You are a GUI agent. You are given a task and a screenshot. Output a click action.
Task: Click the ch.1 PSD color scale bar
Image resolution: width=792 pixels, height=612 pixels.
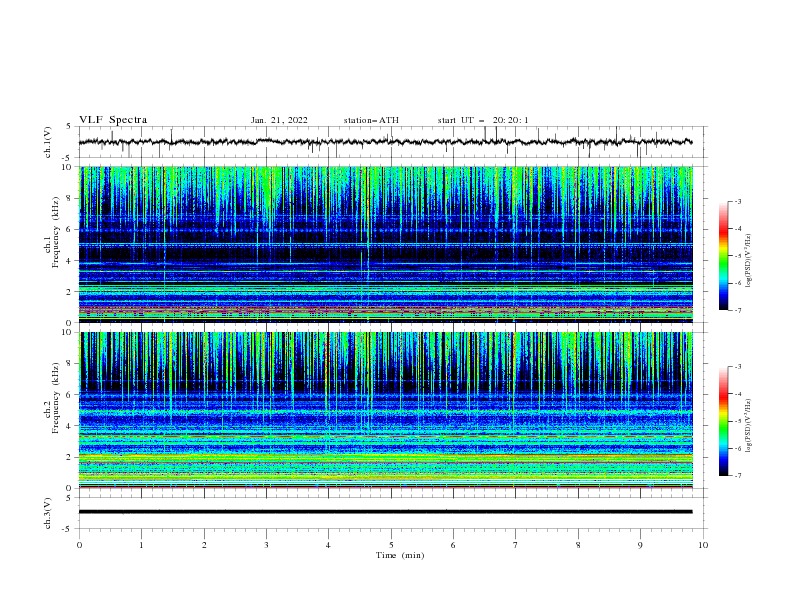(723, 256)
